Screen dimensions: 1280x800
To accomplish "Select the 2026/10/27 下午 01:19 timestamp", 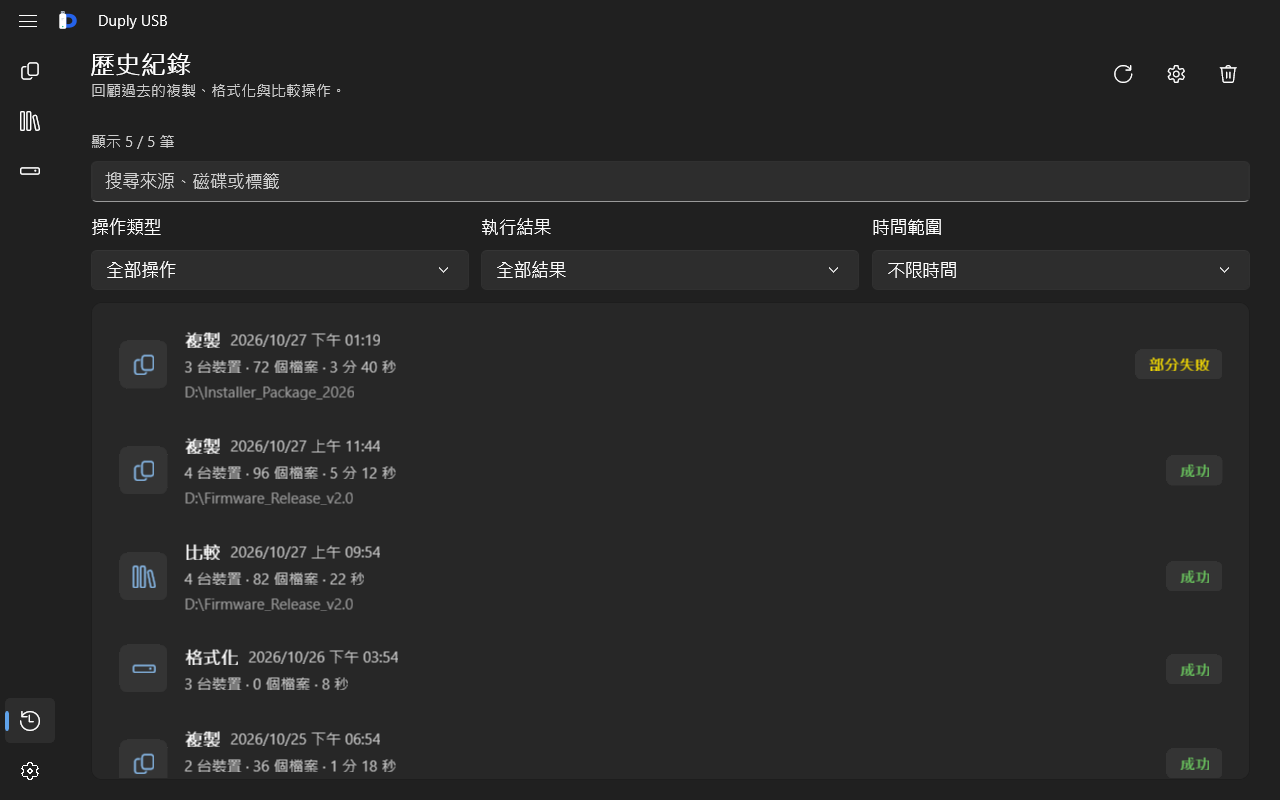I will point(305,340).
